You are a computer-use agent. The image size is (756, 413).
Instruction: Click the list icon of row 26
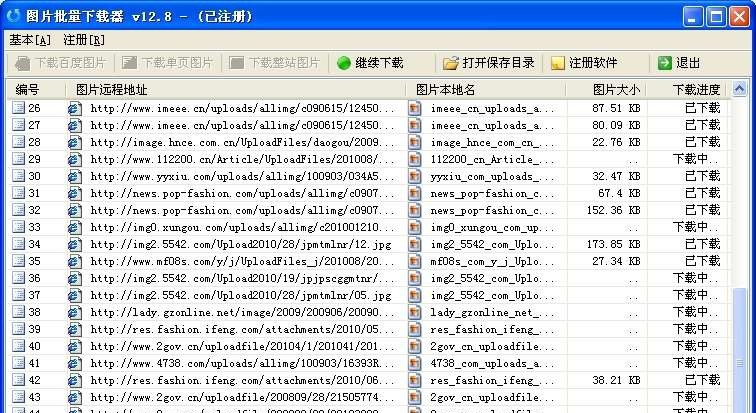(18, 107)
